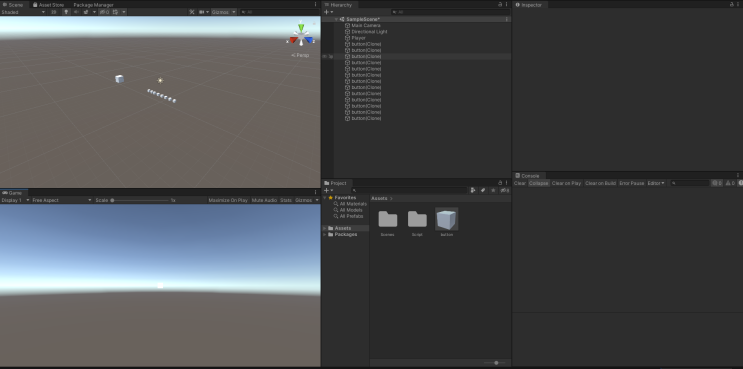The height and width of the screenshot is (369, 743).
Task: Collapse the Favorites tree in Project
Action: point(325,198)
